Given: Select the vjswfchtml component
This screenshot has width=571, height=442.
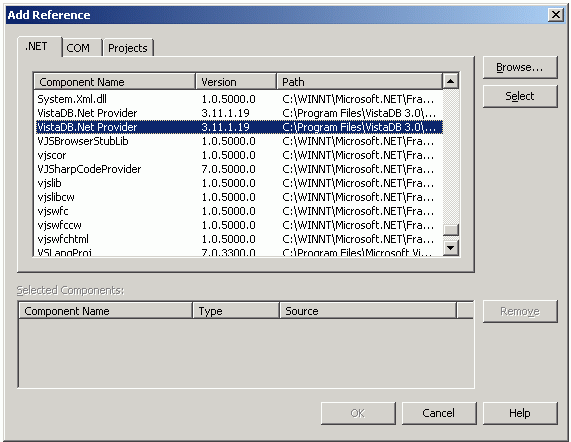Looking at the screenshot, I should (239, 239).
